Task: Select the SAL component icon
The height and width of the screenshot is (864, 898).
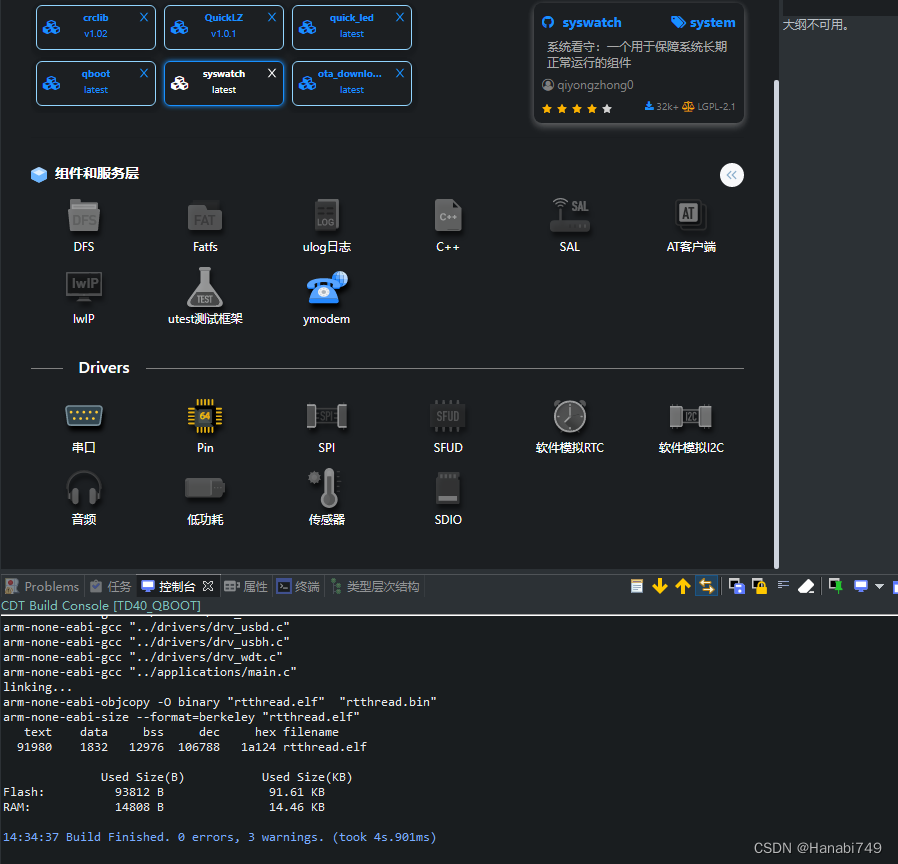Action: 569,215
